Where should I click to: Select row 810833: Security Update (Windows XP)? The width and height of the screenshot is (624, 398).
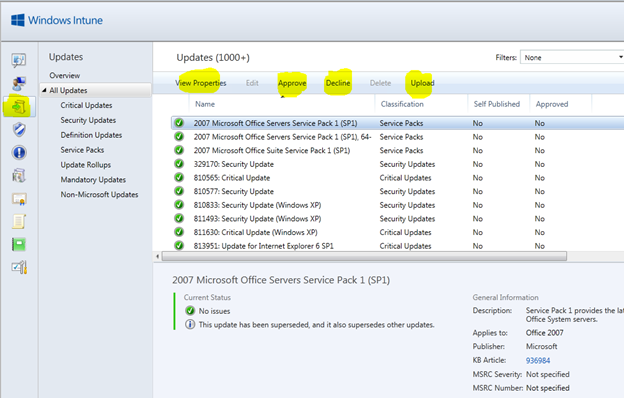coord(398,205)
